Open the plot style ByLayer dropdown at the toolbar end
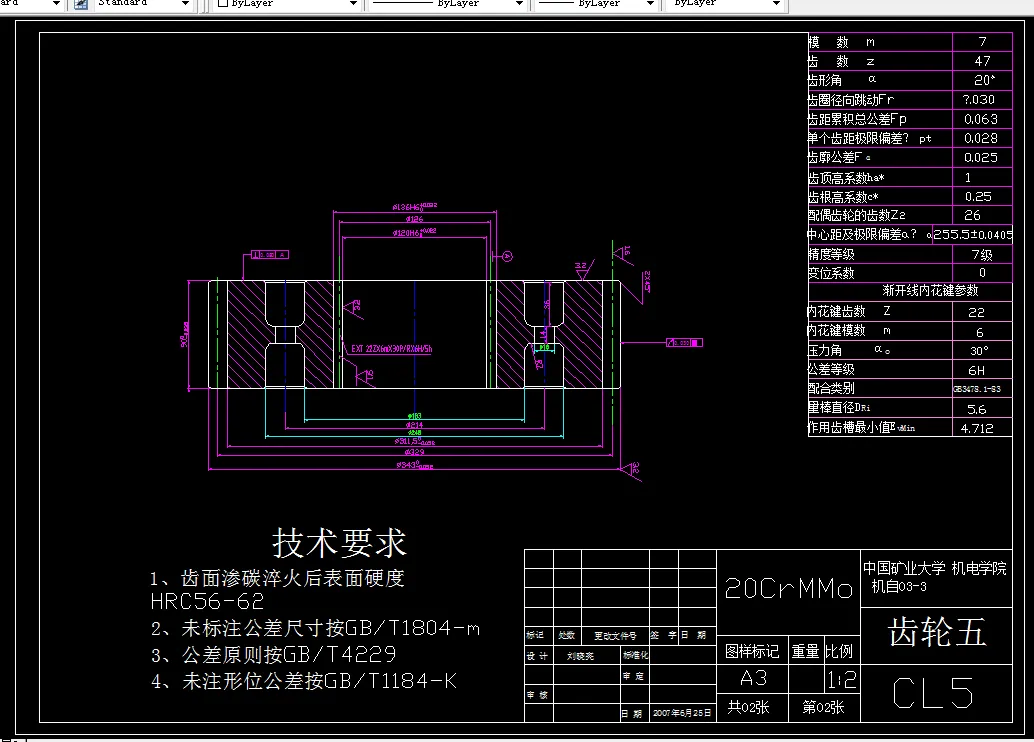The height and width of the screenshot is (742, 1034). [x=776, y=4]
